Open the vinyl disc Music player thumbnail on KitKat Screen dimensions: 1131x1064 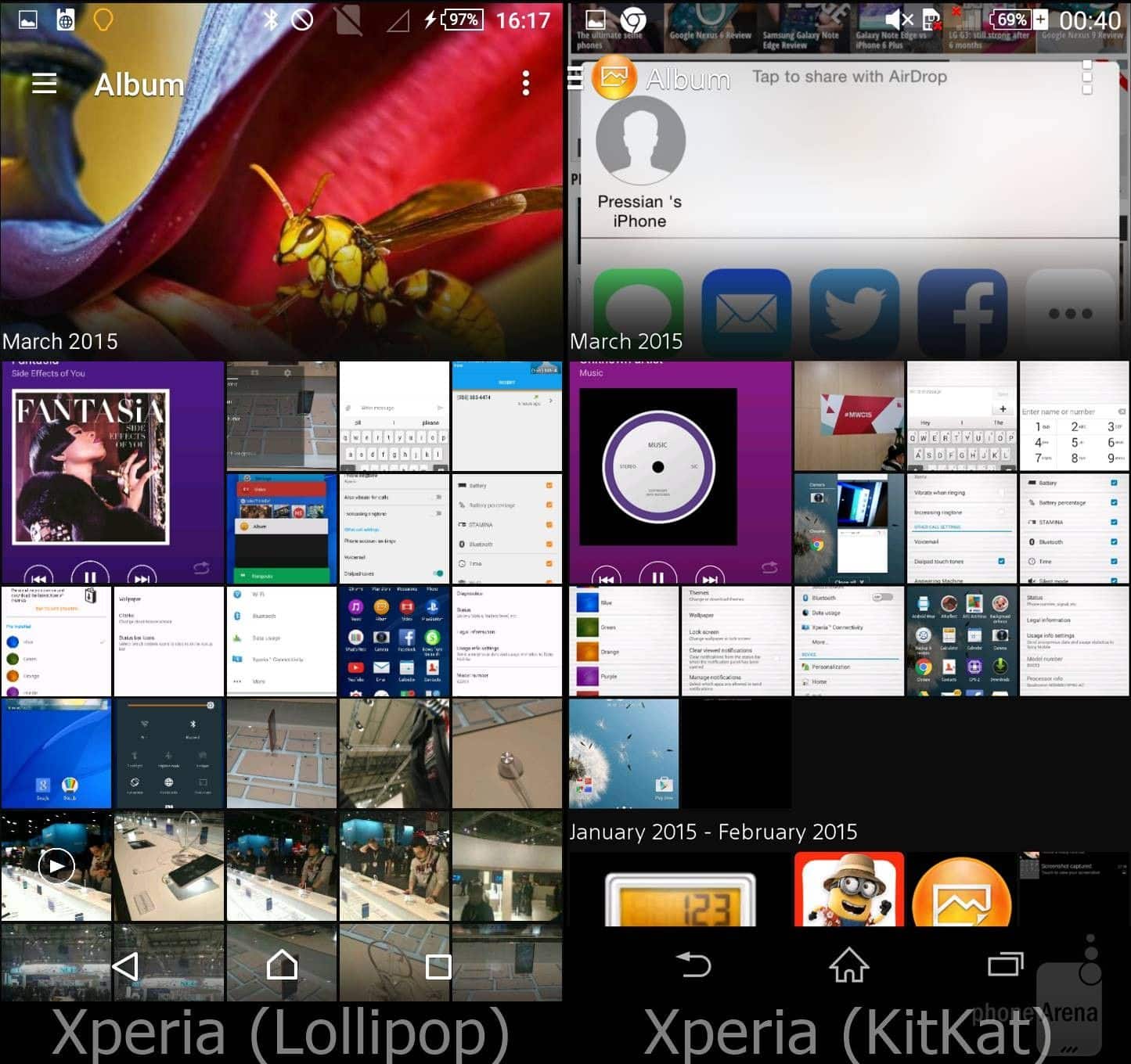pos(680,473)
